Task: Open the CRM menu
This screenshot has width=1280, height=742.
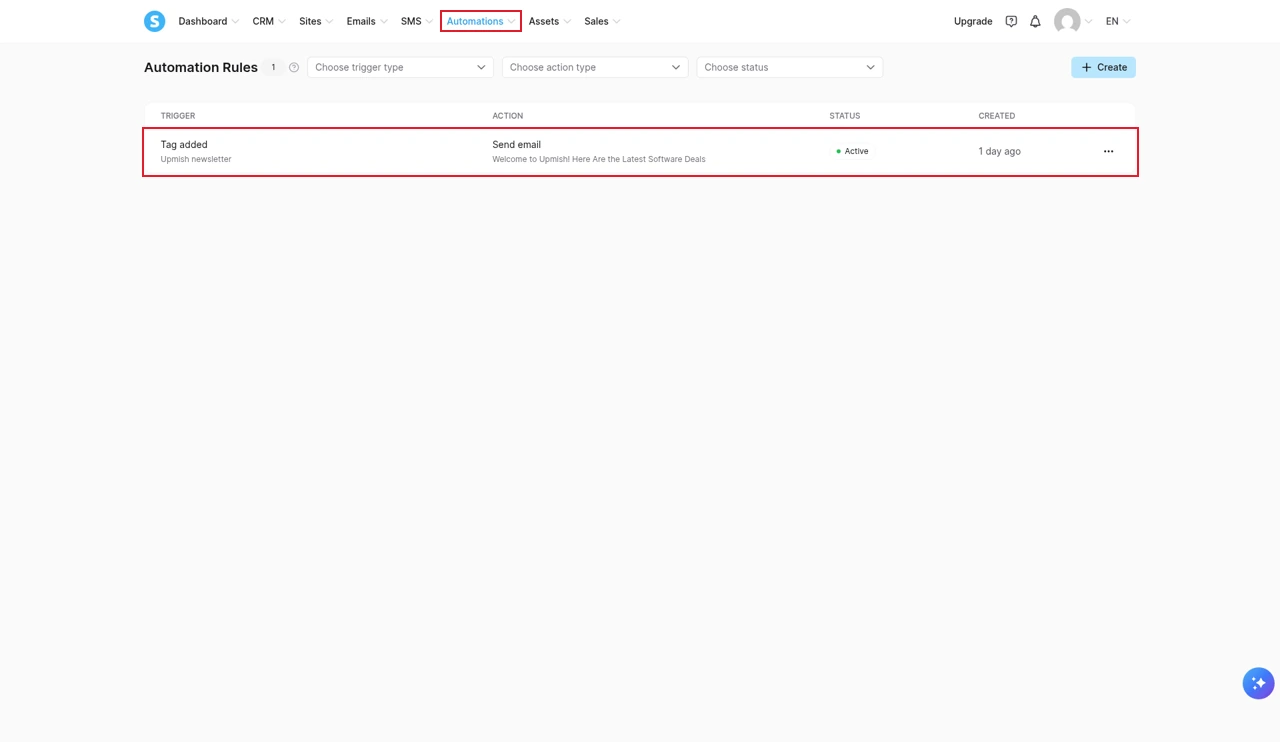Action: (269, 21)
